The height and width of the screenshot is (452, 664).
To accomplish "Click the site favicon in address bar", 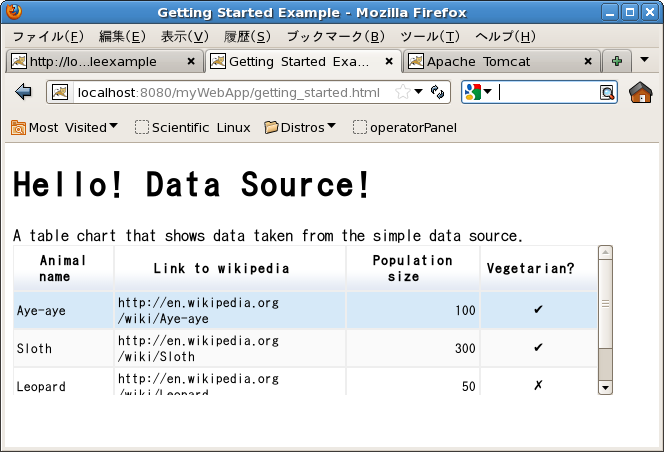I will coord(60,92).
